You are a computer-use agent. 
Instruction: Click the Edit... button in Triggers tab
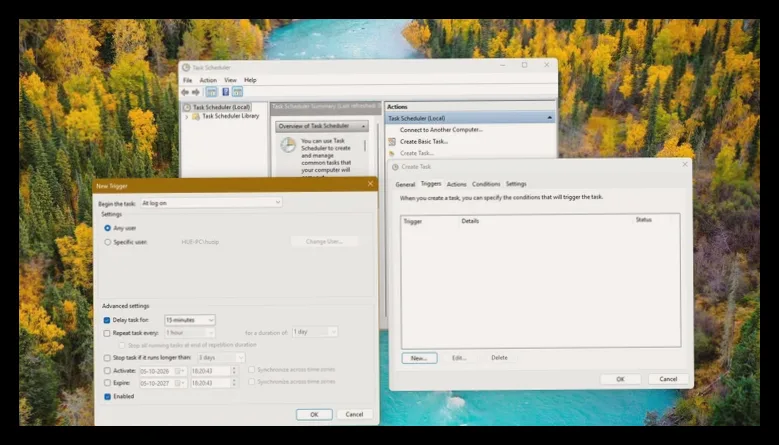459,358
